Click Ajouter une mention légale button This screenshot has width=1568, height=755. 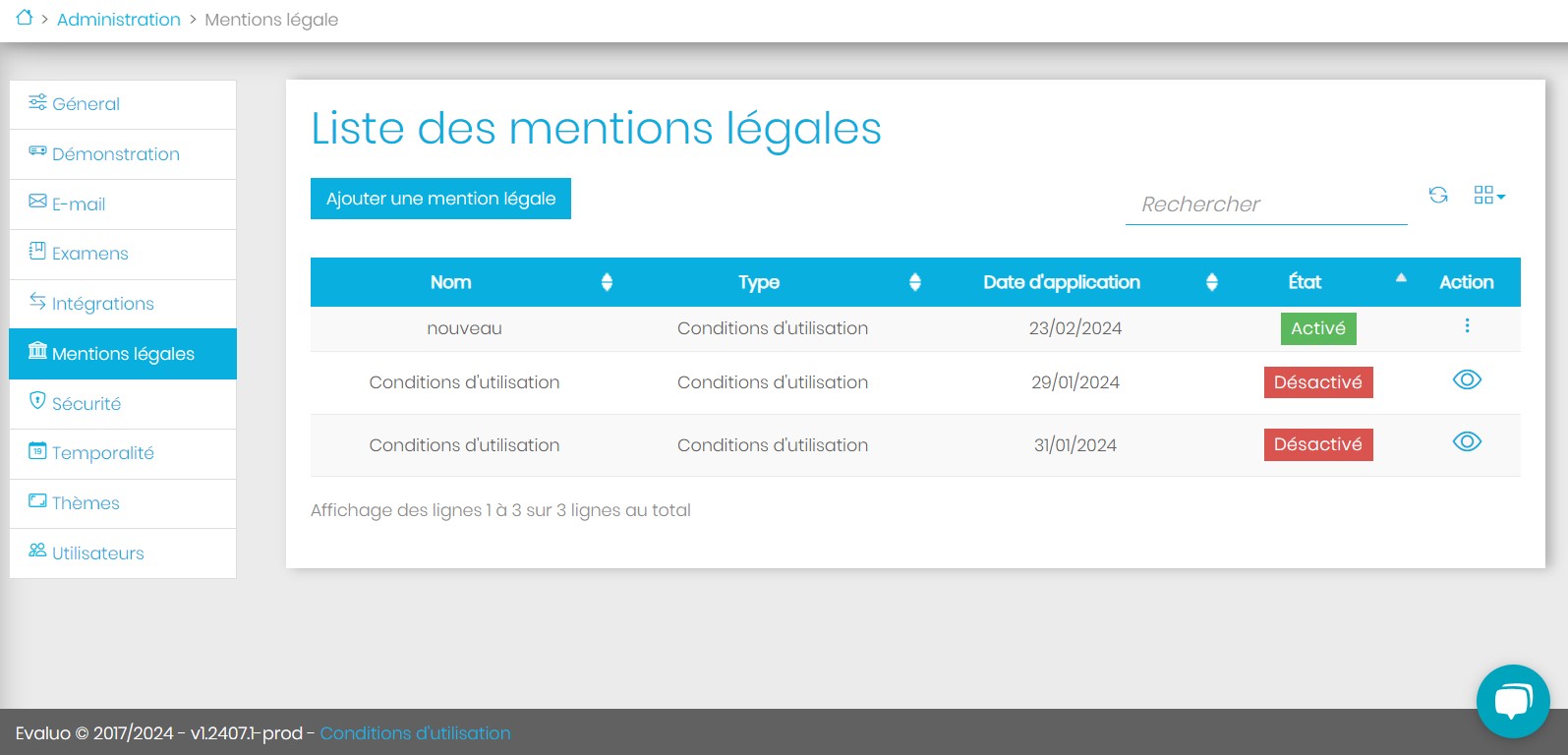[440, 199]
